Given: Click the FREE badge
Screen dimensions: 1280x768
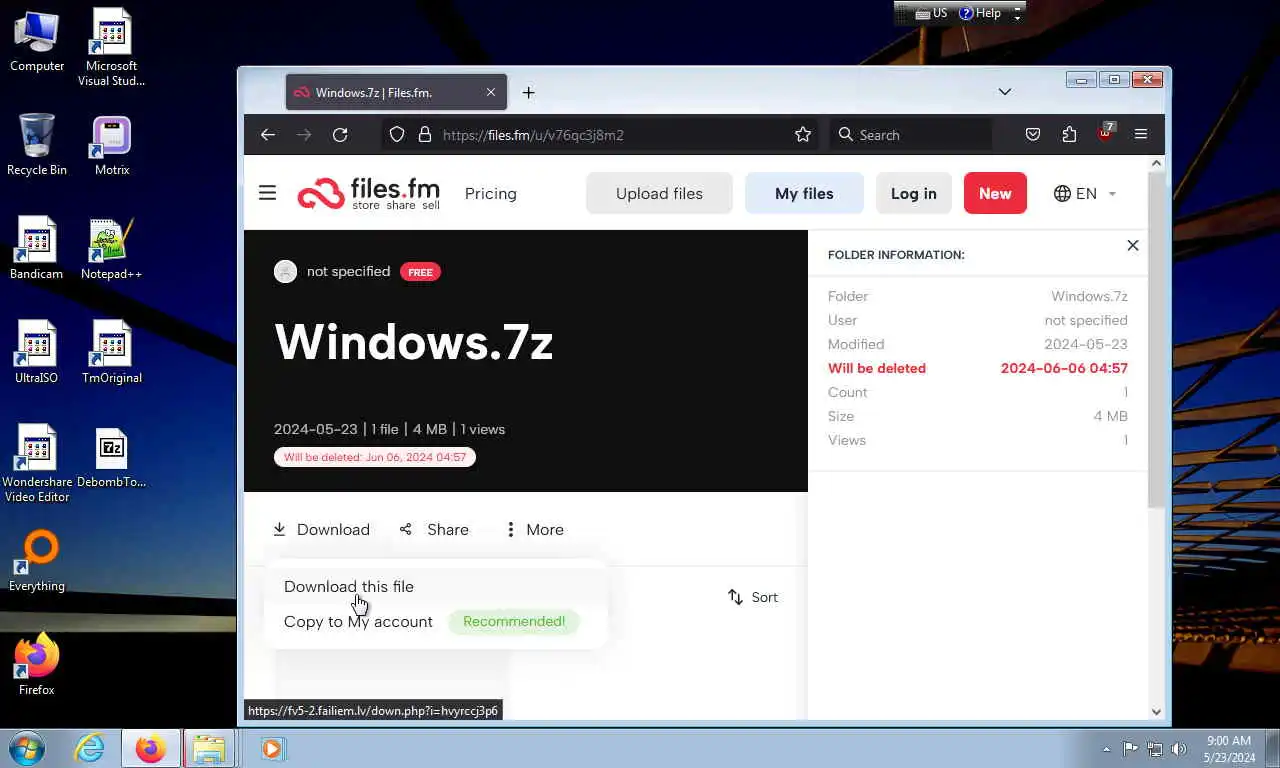Looking at the screenshot, I should pos(420,272).
